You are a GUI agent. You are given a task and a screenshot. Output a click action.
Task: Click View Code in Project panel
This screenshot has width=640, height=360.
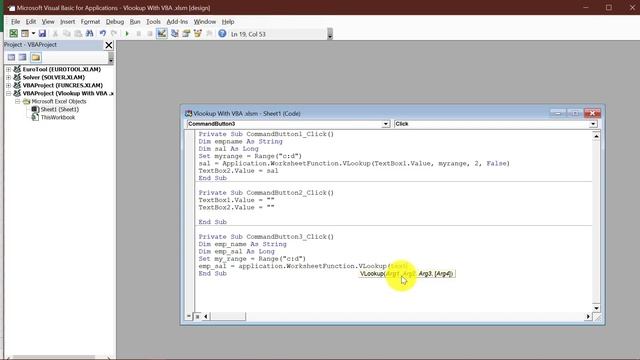[x=11, y=58]
